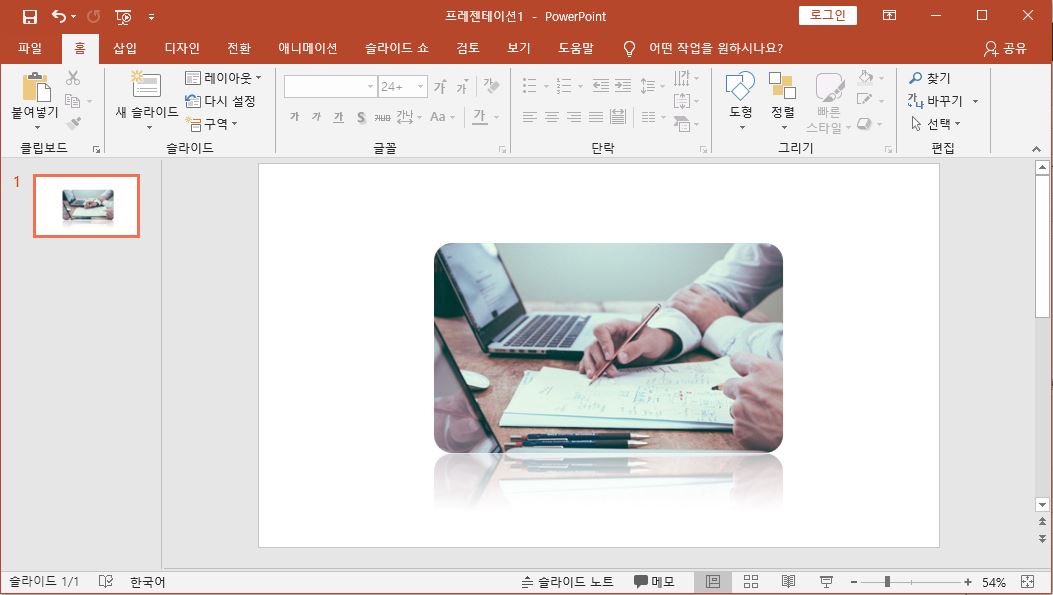Toggle underline formatting

click(338, 117)
